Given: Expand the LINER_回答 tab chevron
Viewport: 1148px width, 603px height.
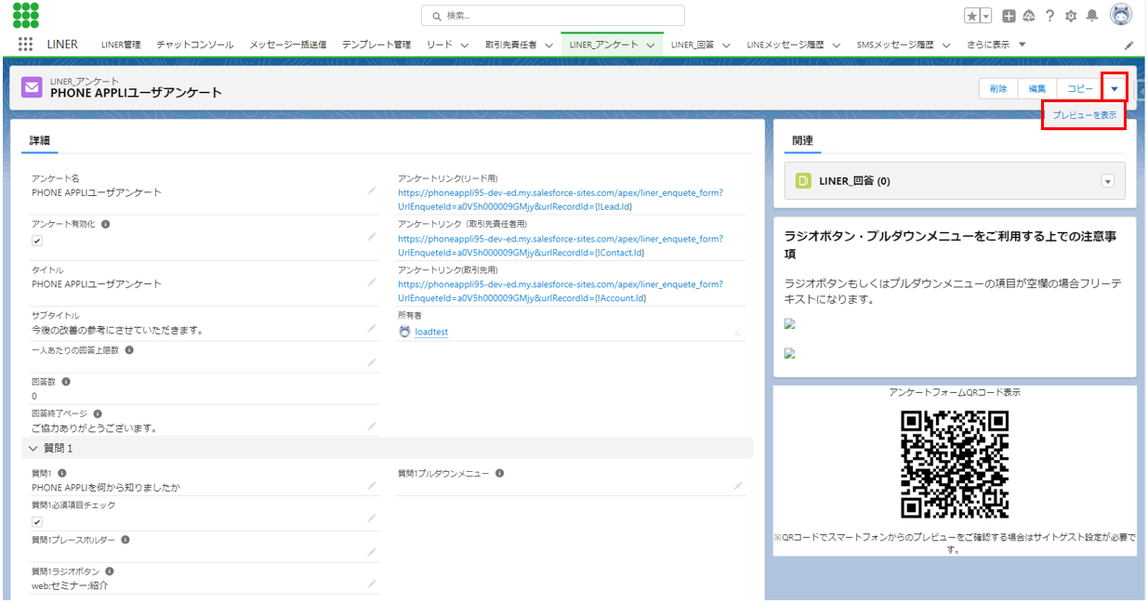Looking at the screenshot, I should tap(726, 45).
